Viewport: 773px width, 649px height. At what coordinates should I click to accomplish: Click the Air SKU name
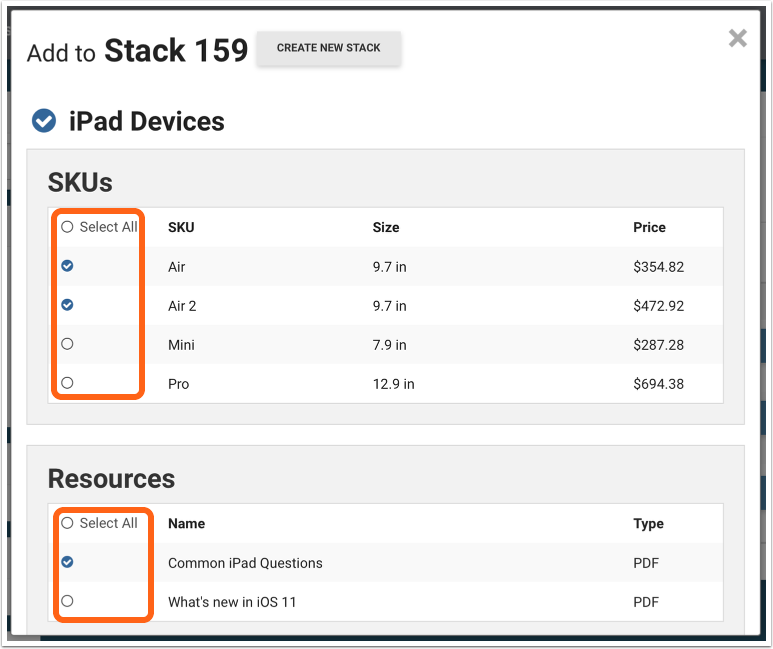click(176, 267)
